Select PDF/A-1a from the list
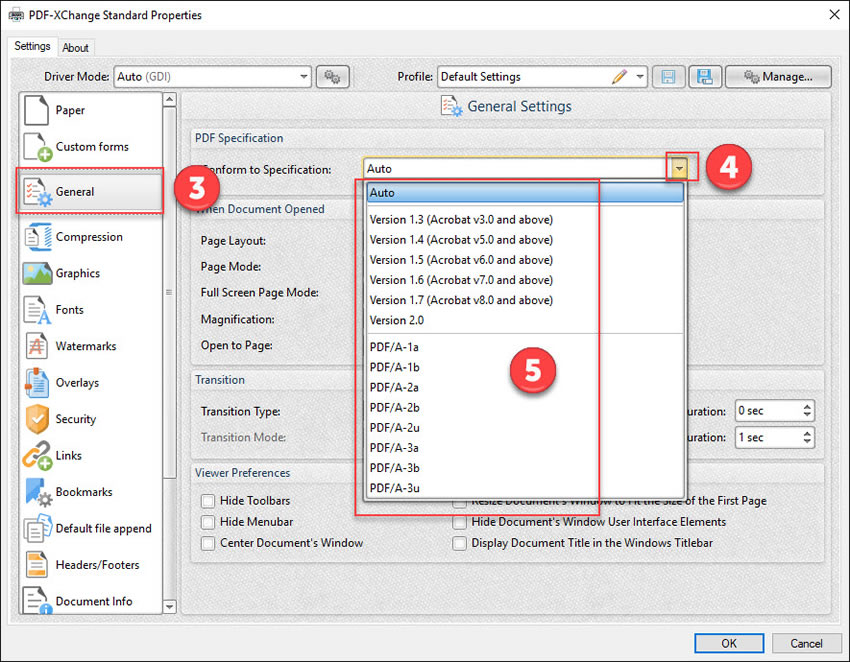The image size is (850, 662). coord(525,347)
